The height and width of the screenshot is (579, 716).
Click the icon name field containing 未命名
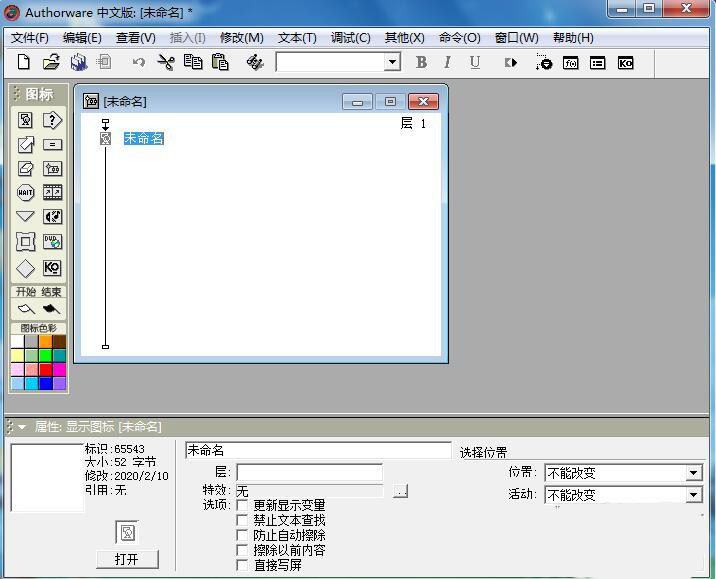(318, 450)
